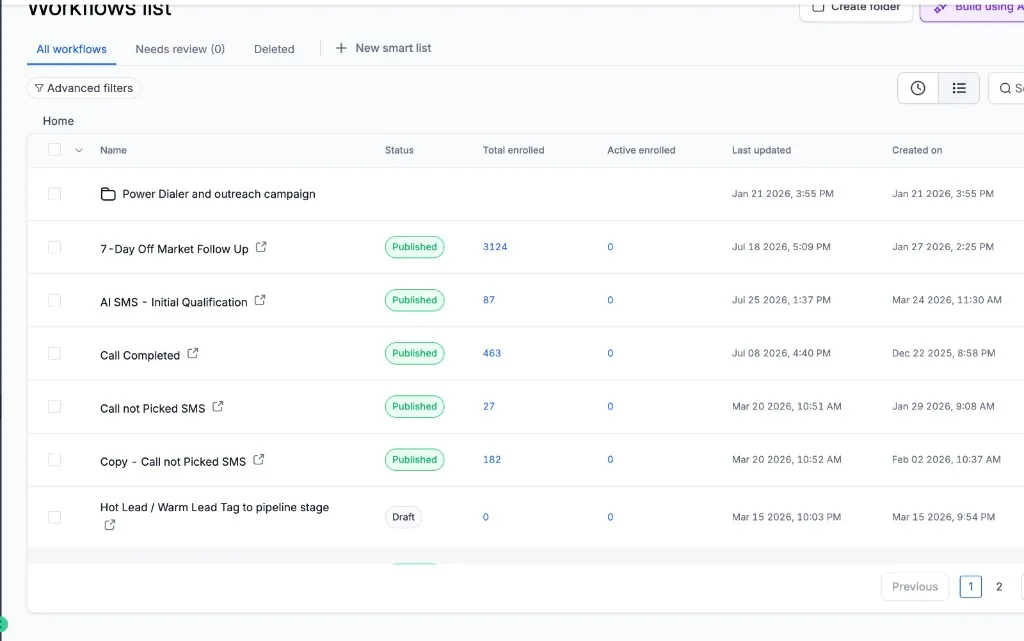Viewport: 1024px width, 641px height.
Task: Open Copy - Call not Picked SMS workflow
Action: (x=173, y=461)
